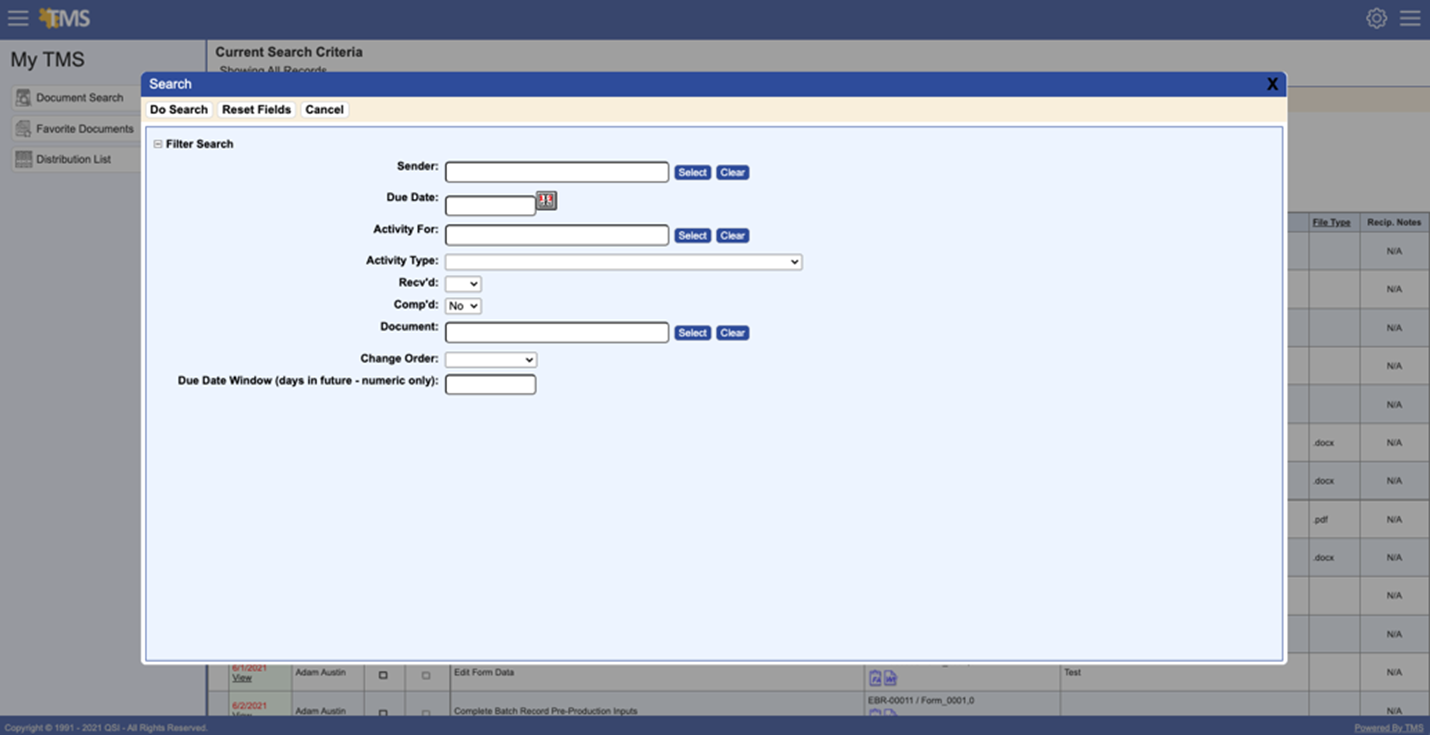Close the Search dialog with X
The image size is (1430, 735).
tap(1272, 85)
